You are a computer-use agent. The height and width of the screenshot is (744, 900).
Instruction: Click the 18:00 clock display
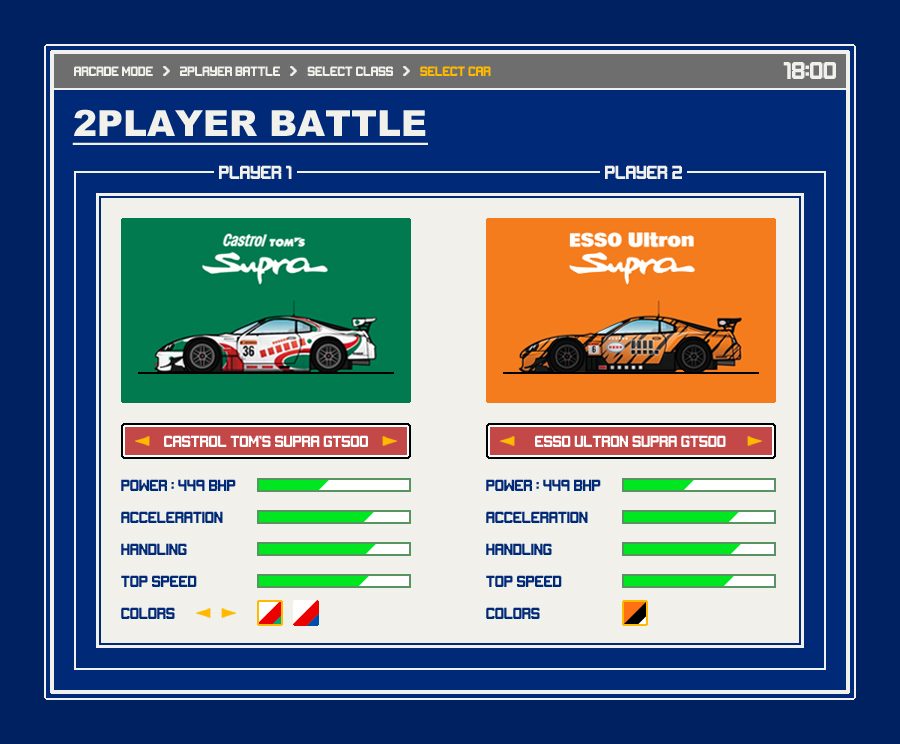(x=810, y=71)
